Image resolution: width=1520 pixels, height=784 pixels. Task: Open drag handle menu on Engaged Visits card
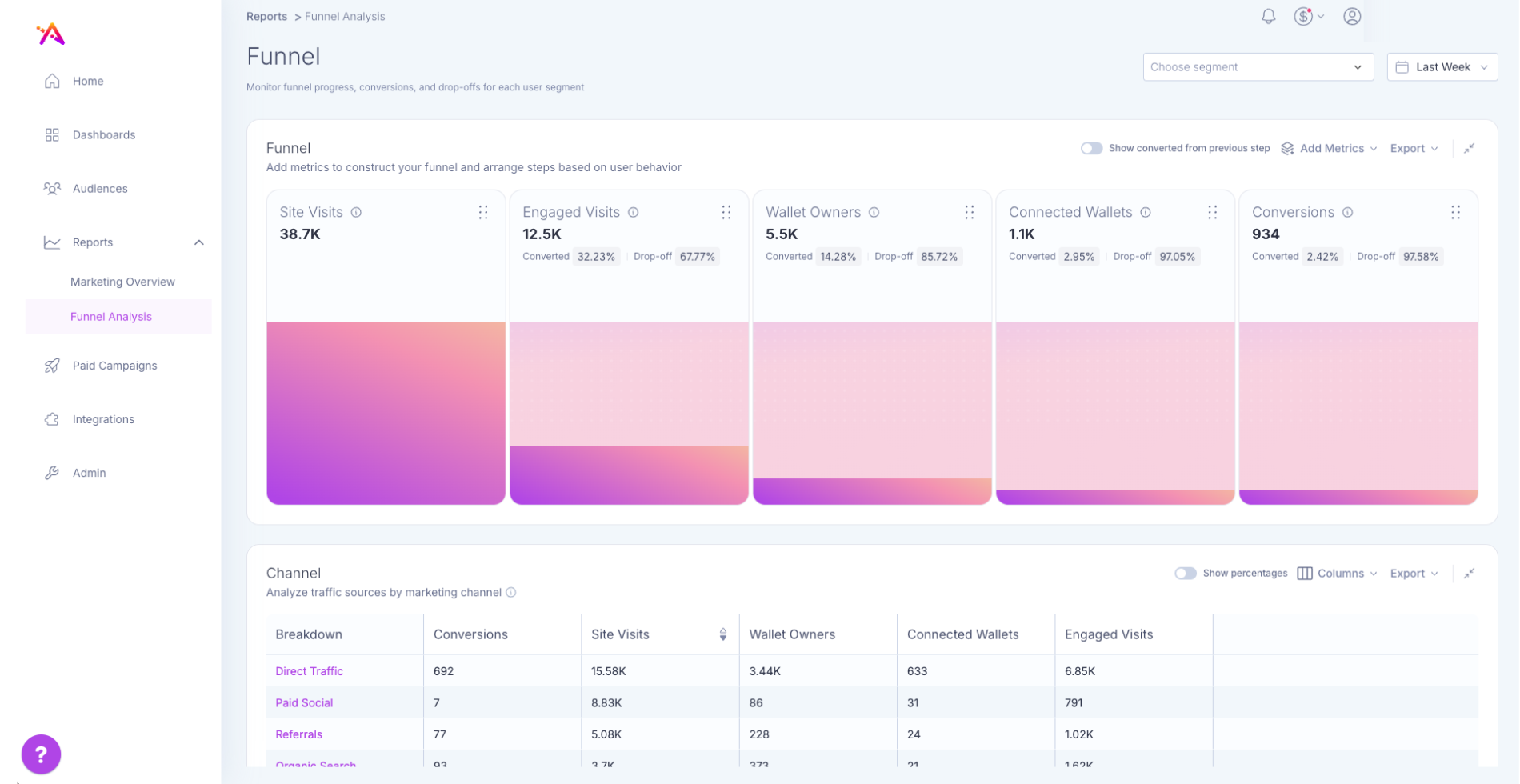726,212
